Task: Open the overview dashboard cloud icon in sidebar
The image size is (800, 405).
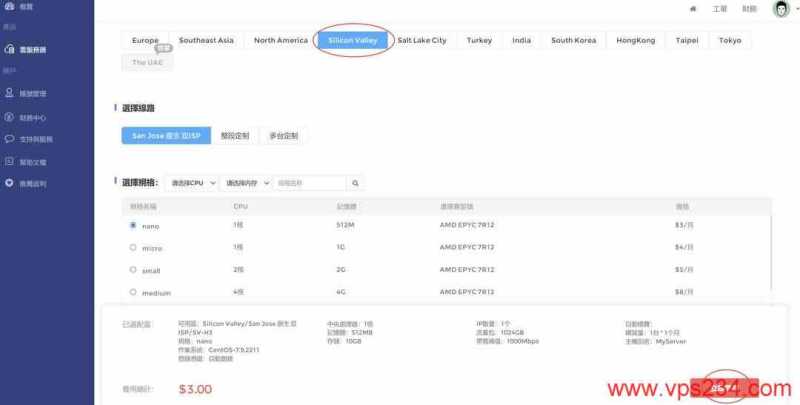Action: [9, 6]
